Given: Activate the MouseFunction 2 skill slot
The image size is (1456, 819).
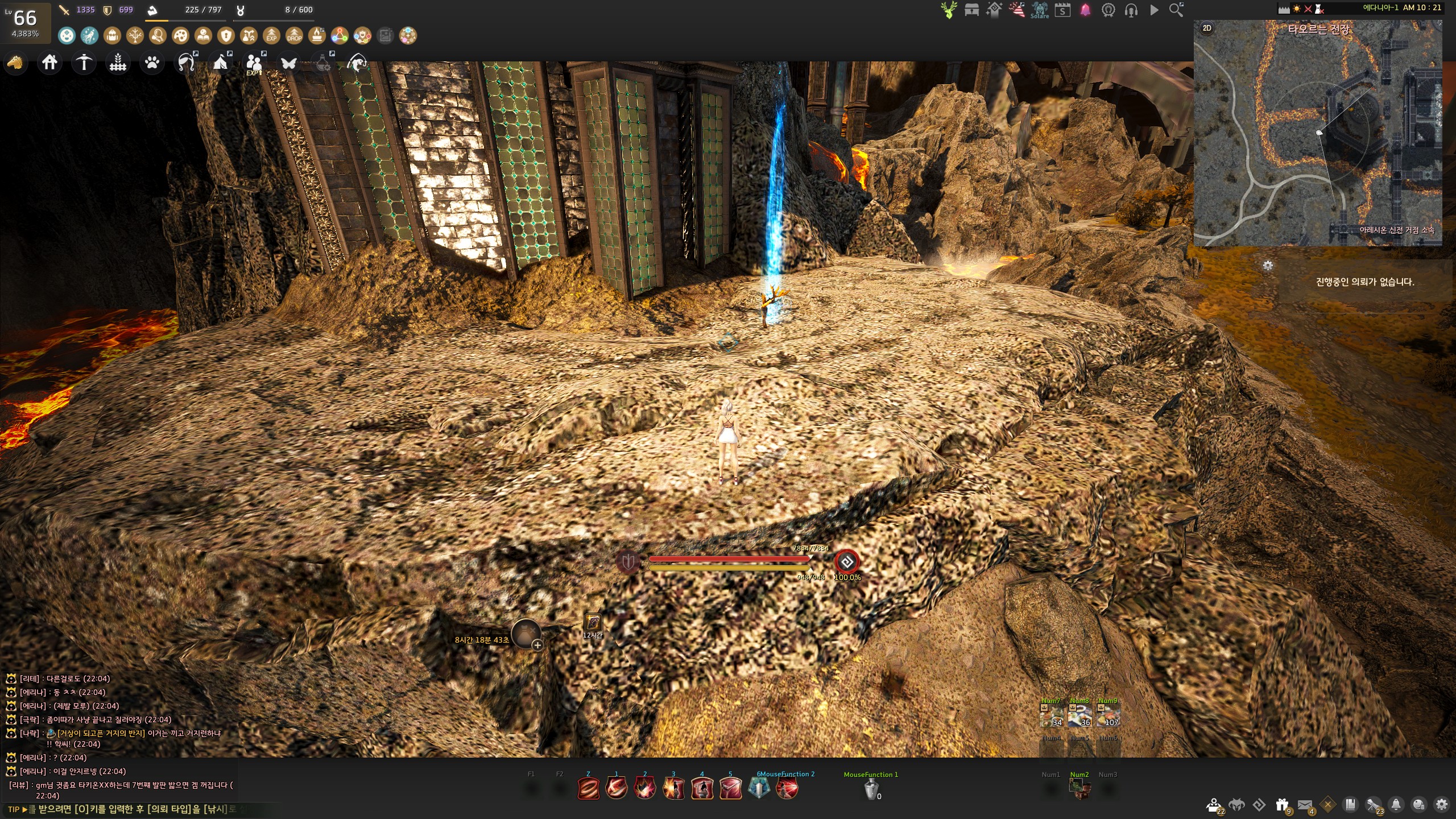Looking at the screenshot, I should pyautogui.click(x=787, y=789).
